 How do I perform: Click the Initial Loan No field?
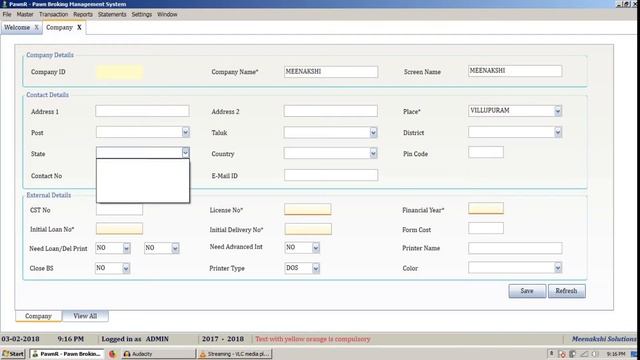[119, 229]
